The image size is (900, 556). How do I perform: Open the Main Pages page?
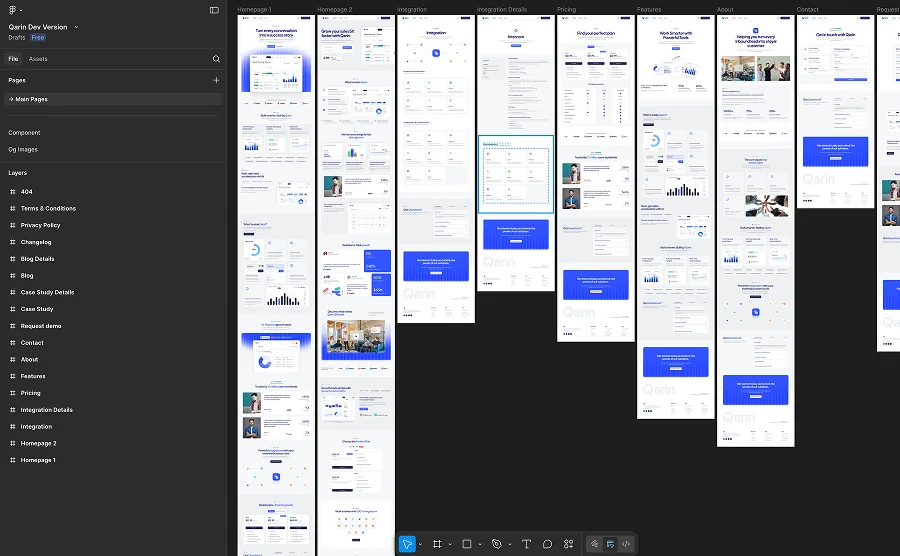[112, 99]
